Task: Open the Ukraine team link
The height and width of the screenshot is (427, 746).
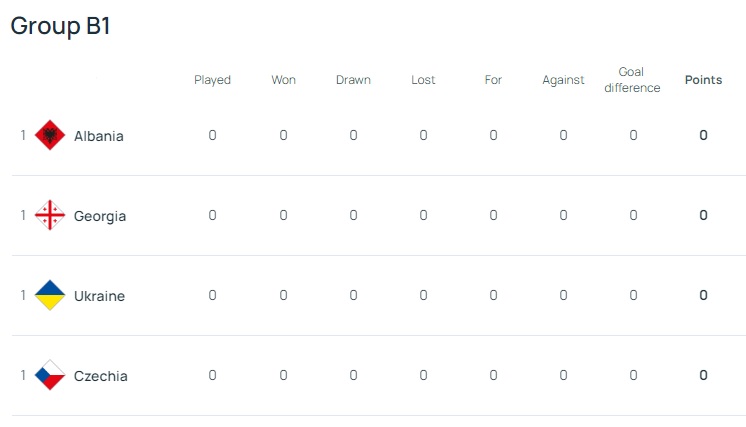Action: pos(99,296)
